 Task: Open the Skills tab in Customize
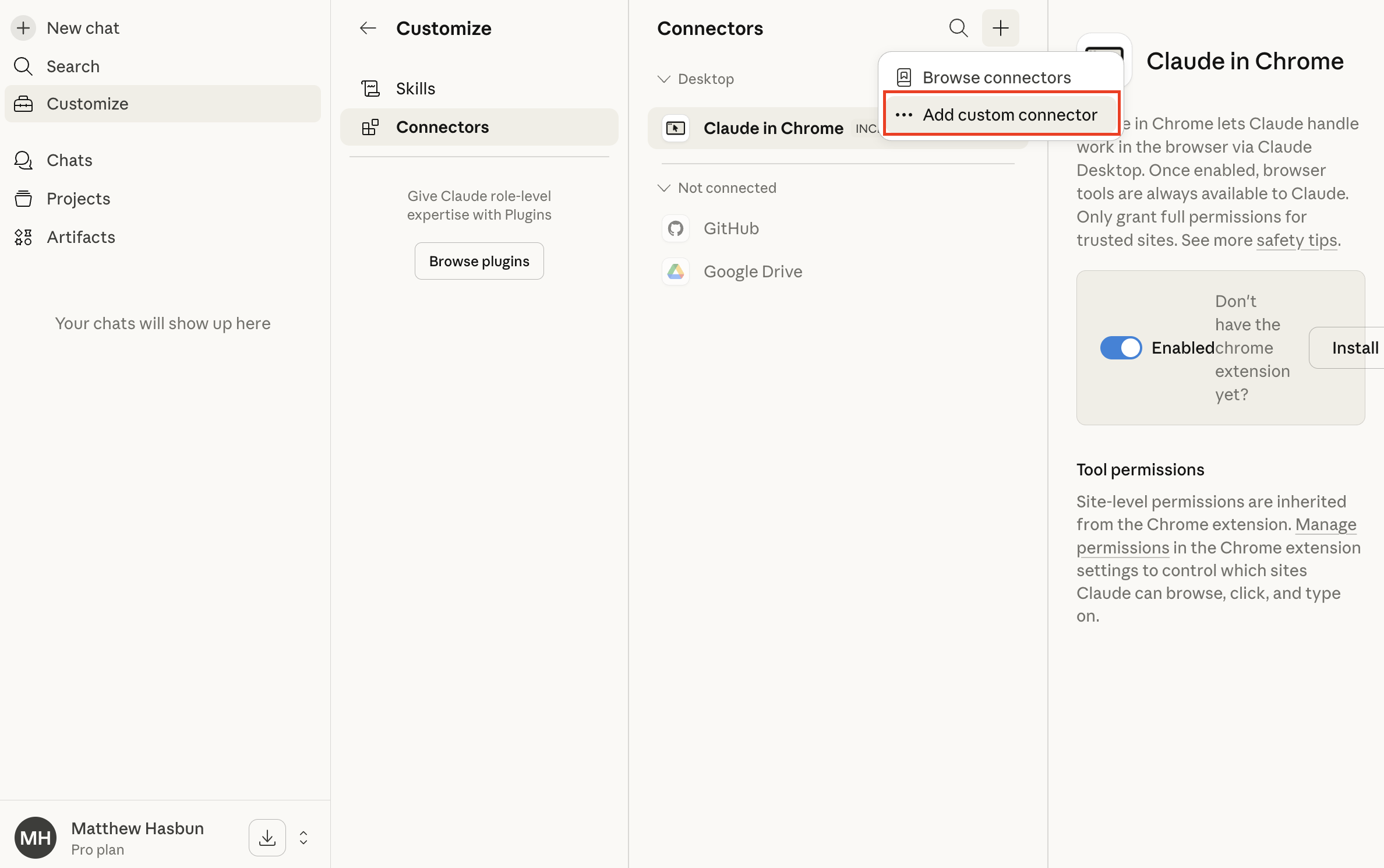pos(415,89)
